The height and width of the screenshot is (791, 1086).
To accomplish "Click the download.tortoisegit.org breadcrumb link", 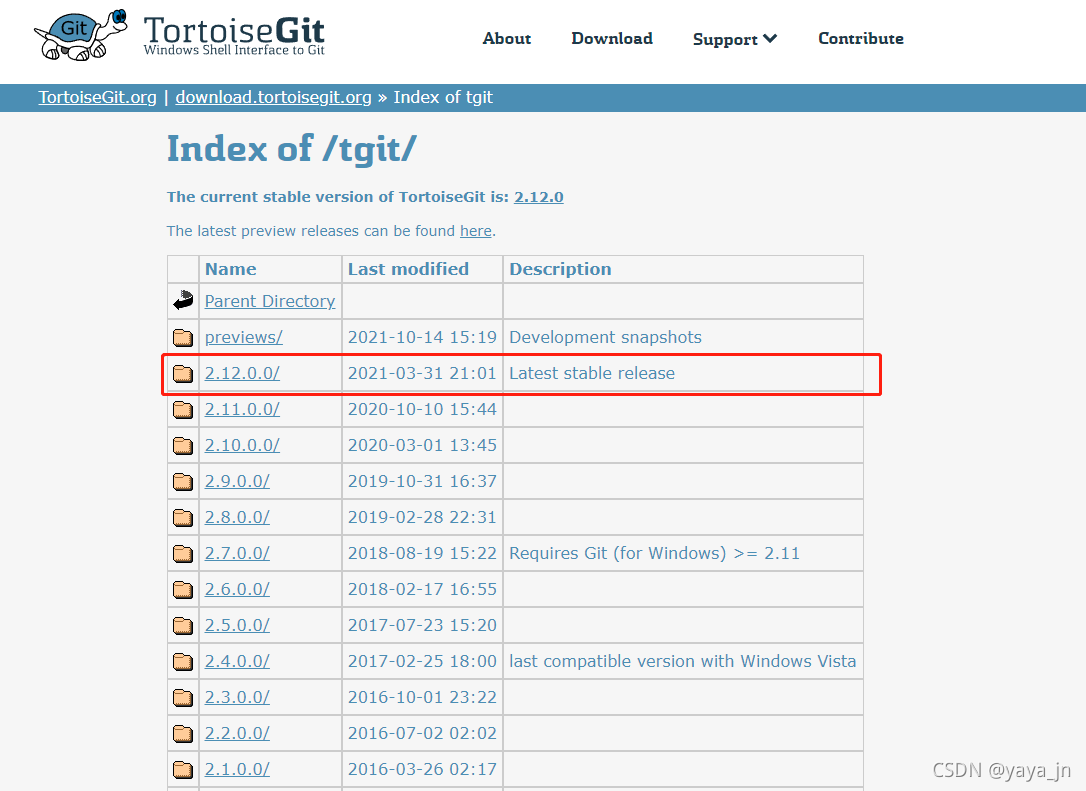I will coord(274,97).
